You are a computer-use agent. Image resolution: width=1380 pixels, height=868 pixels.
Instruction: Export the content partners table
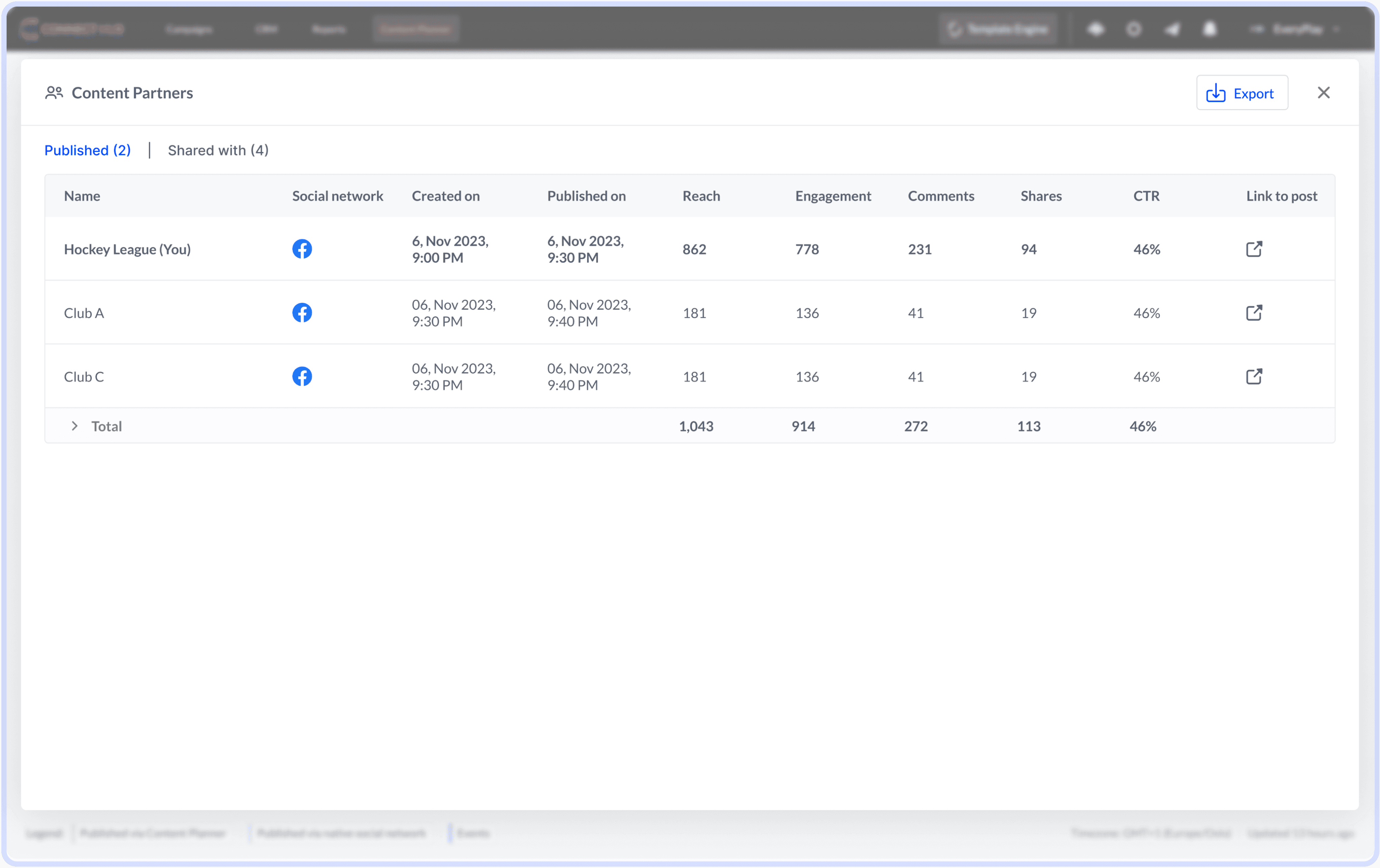[x=1242, y=92]
